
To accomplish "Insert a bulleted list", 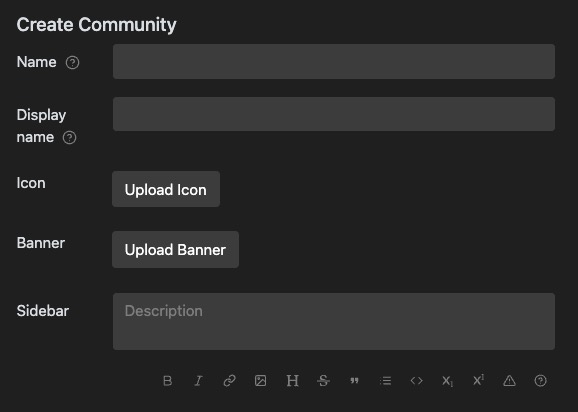I will click(386, 381).
